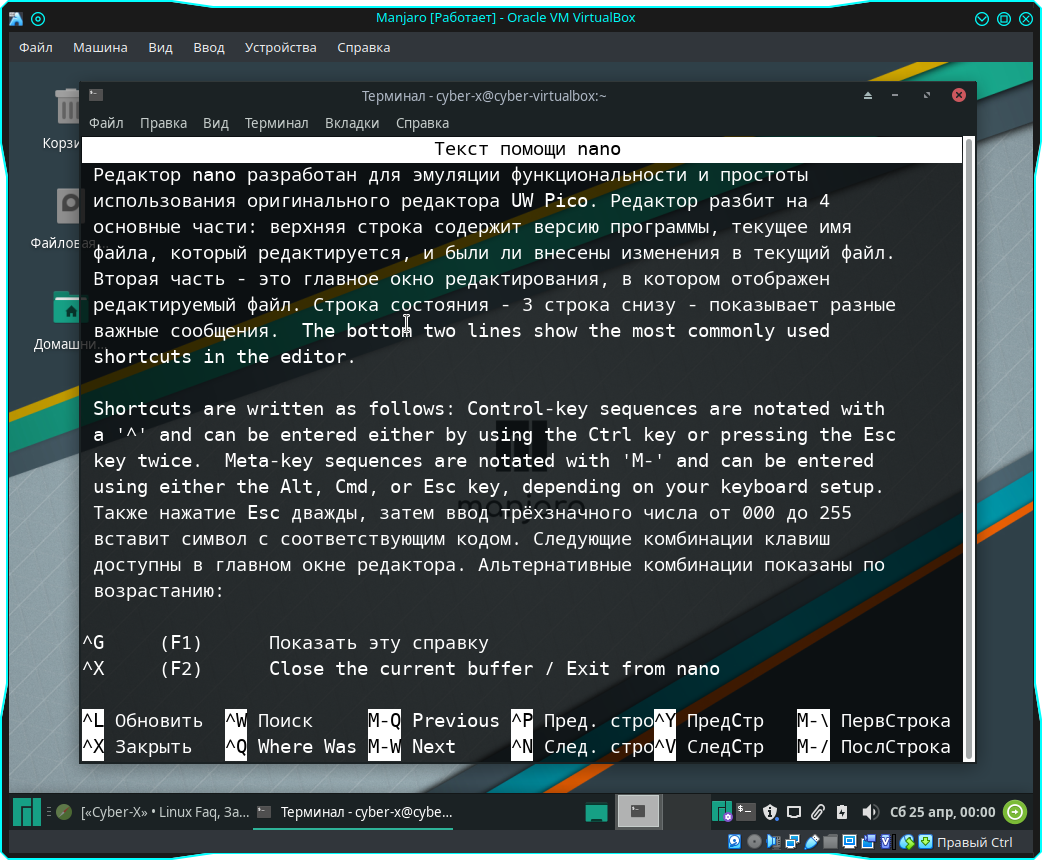The width and height of the screenshot is (1042, 860).
Task: Click the display tray icon in panel
Action: 793,811
